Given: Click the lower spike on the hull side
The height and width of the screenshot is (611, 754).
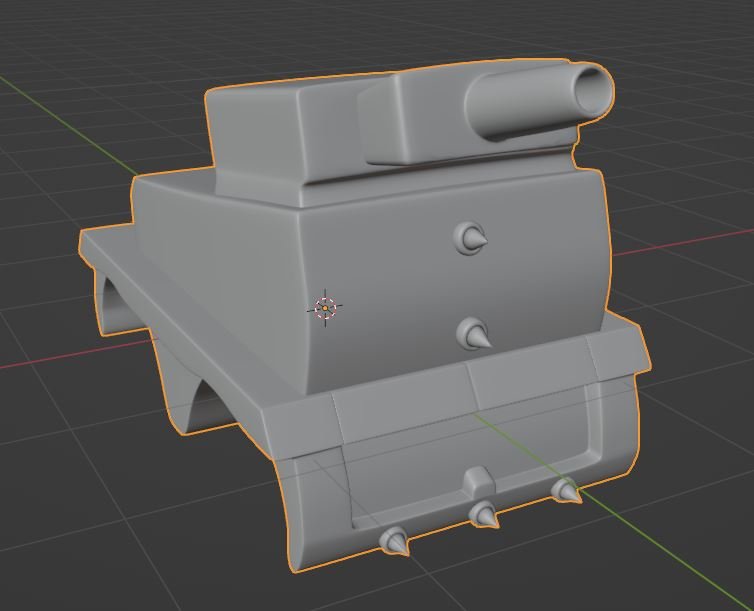Looking at the screenshot, I should pos(474,334).
